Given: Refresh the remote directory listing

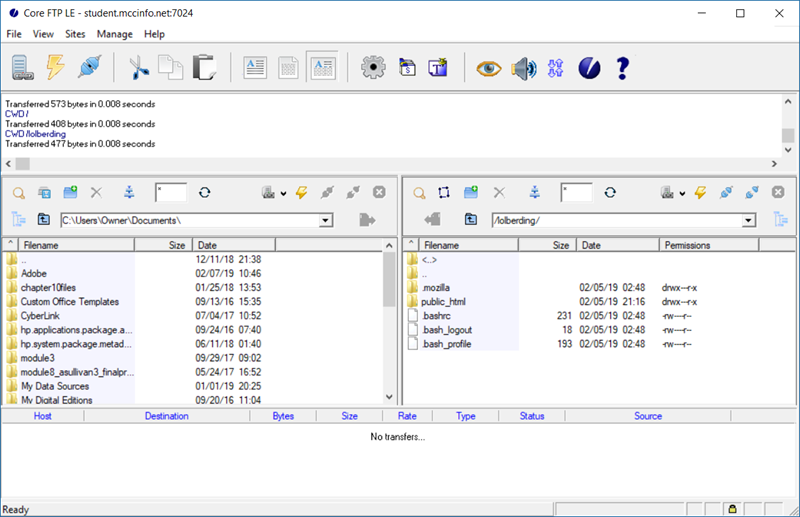Looking at the screenshot, I should coord(610,192).
